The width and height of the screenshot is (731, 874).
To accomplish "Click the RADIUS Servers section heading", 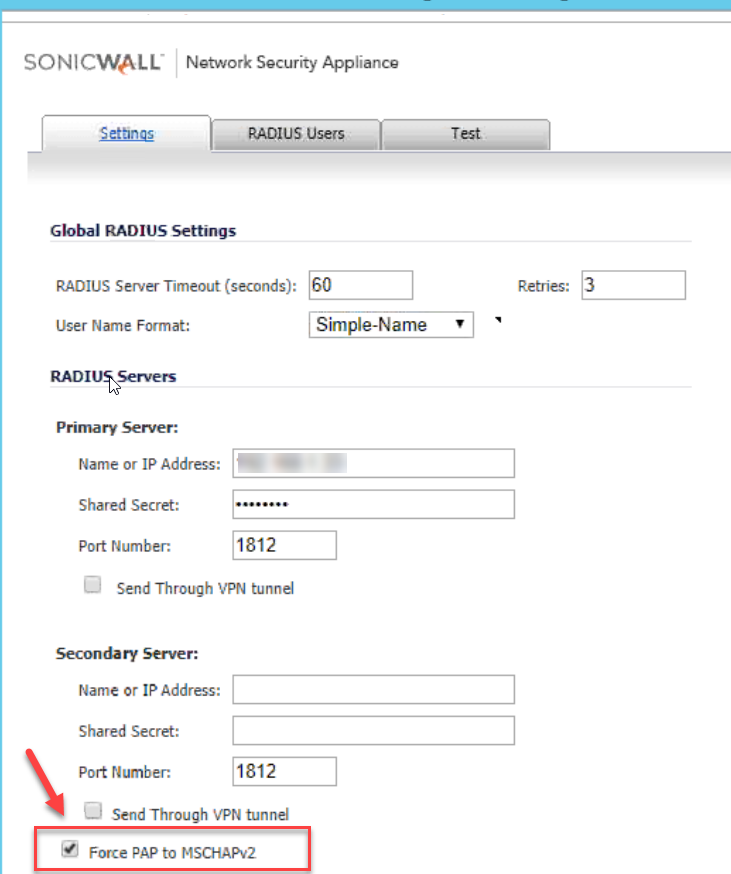I will pos(112,376).
